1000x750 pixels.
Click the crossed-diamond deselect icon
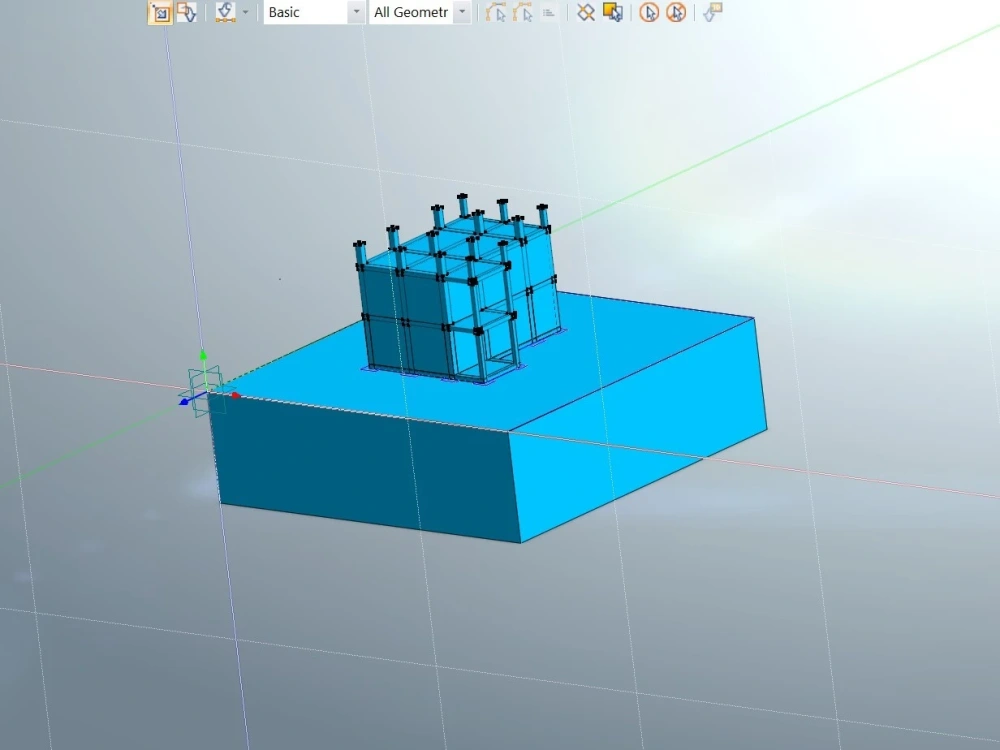[x=587, y=12]
